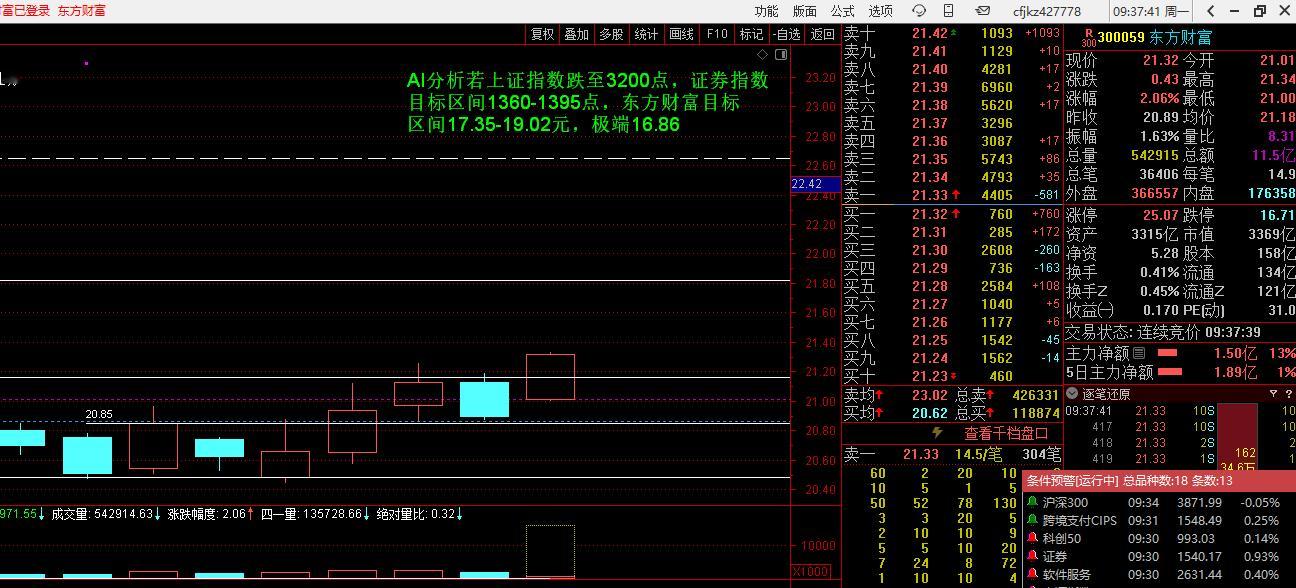Click the 涨跌幅度 indicator label
This screenshot has height=588, width=1296.
coord(211,514)
